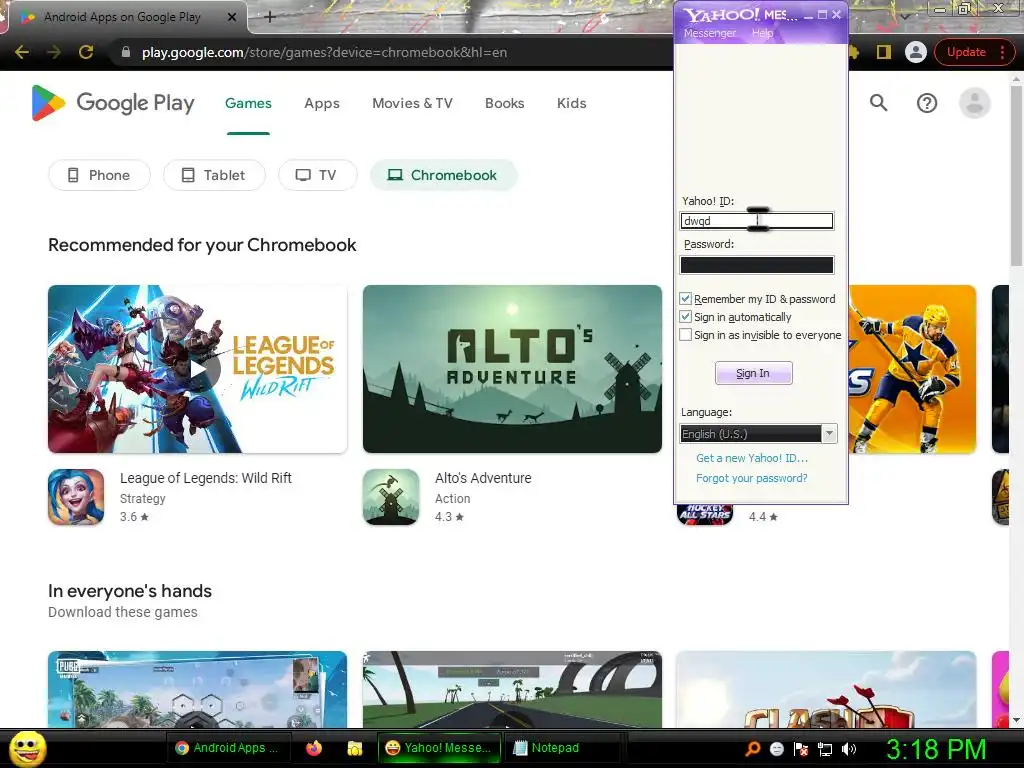Open Chrome profile avatar
This screenshot has width=1024, height=768.
tap(916, 52)
